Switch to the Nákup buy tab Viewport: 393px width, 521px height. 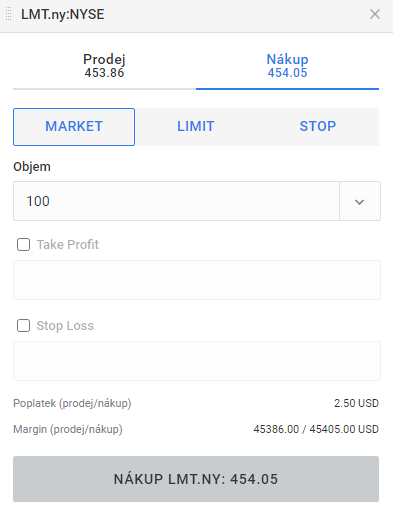pos(287,66)
